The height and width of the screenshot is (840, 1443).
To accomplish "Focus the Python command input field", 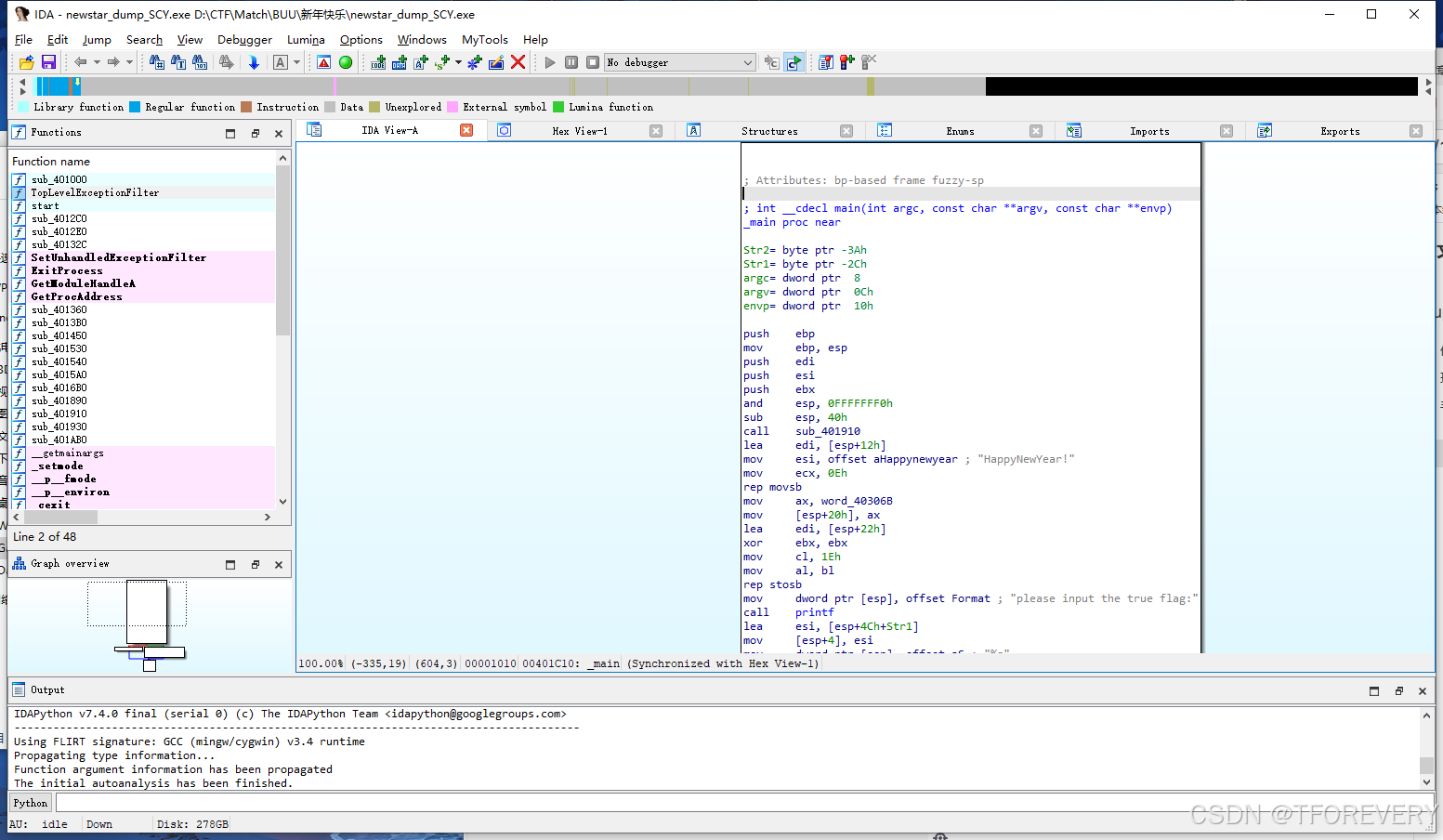I will pyautogui.click(x=744, y=803).
